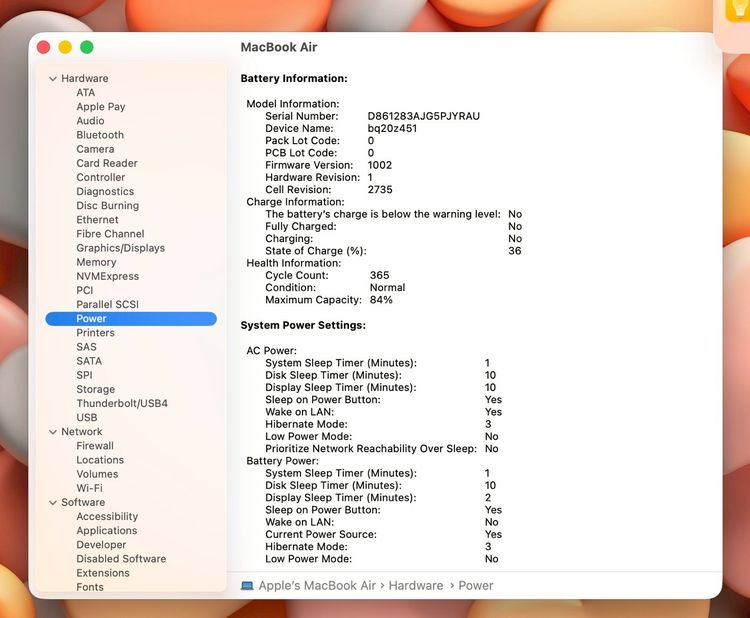Image resolution: width=750 pixels, height=618 pixels.
Task: Open Thunderbolt/USB4 details
Action: tap(122, 403)
